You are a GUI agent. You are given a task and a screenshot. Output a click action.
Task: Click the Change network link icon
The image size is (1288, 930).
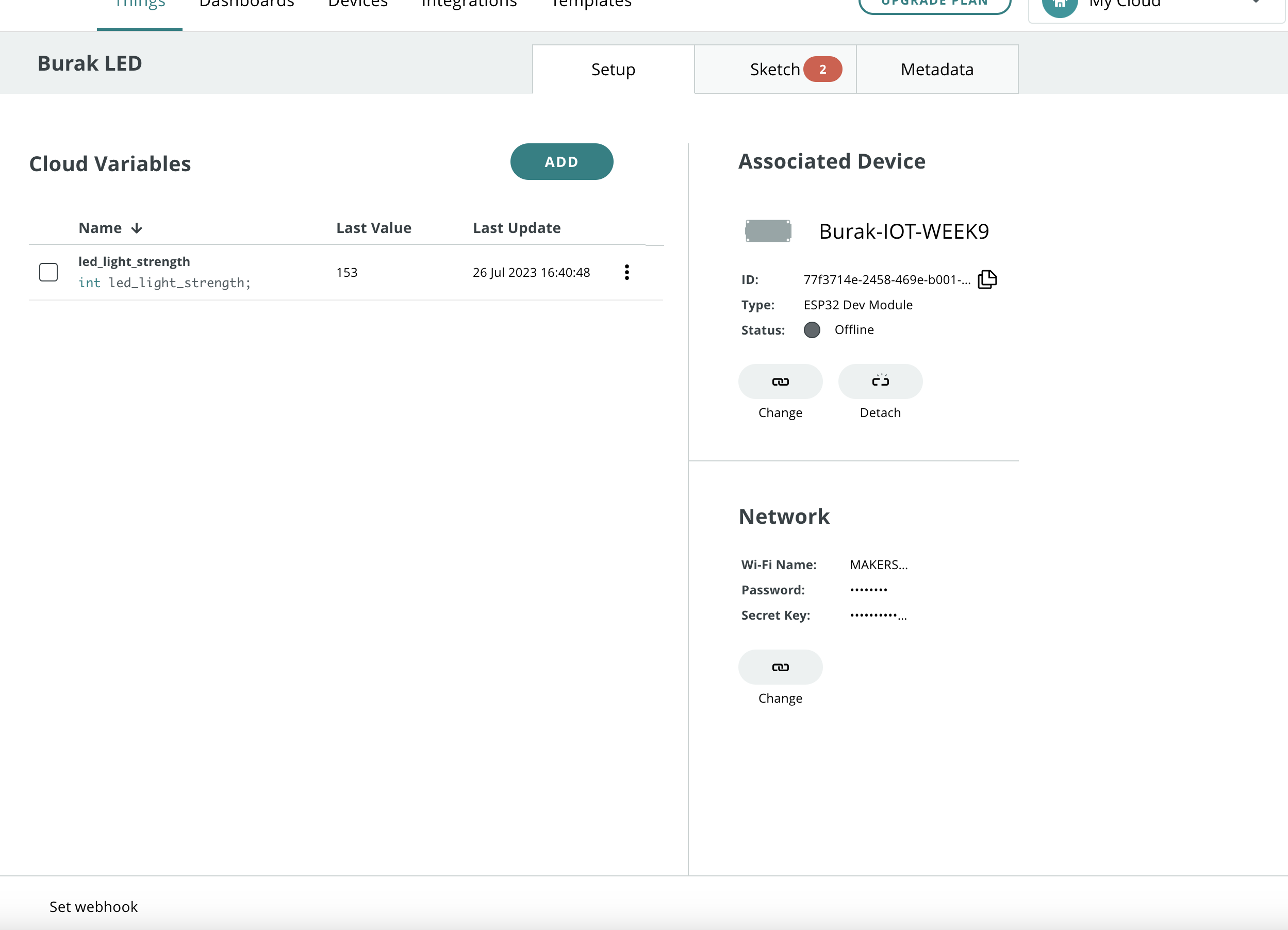780,667
